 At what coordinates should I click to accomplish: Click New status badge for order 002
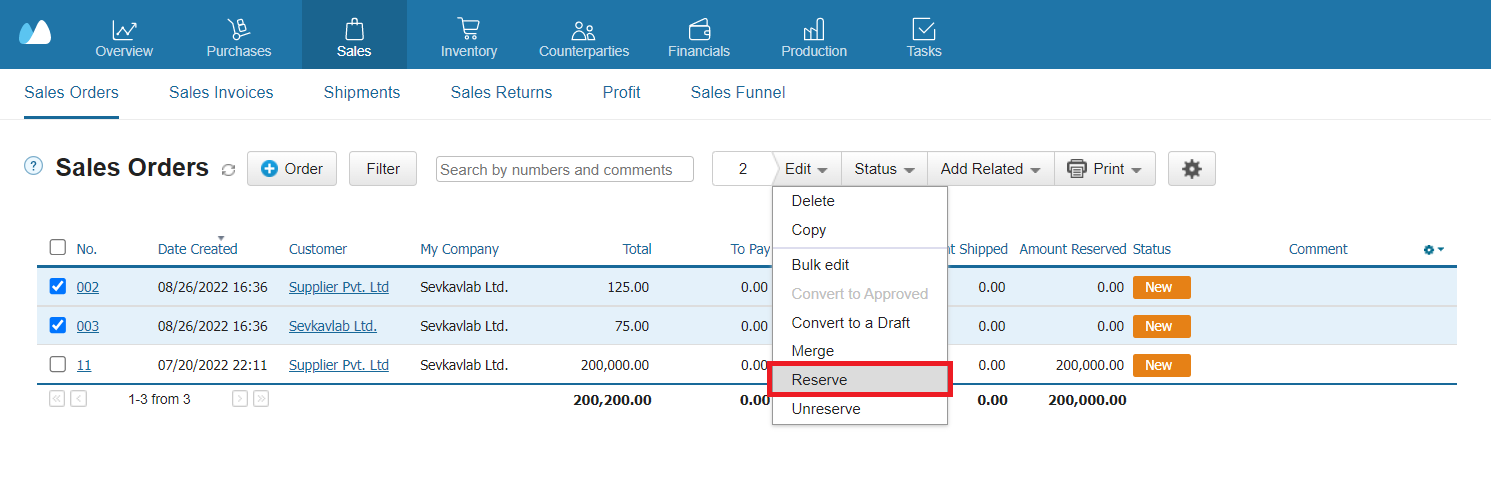click(1161, 287)
